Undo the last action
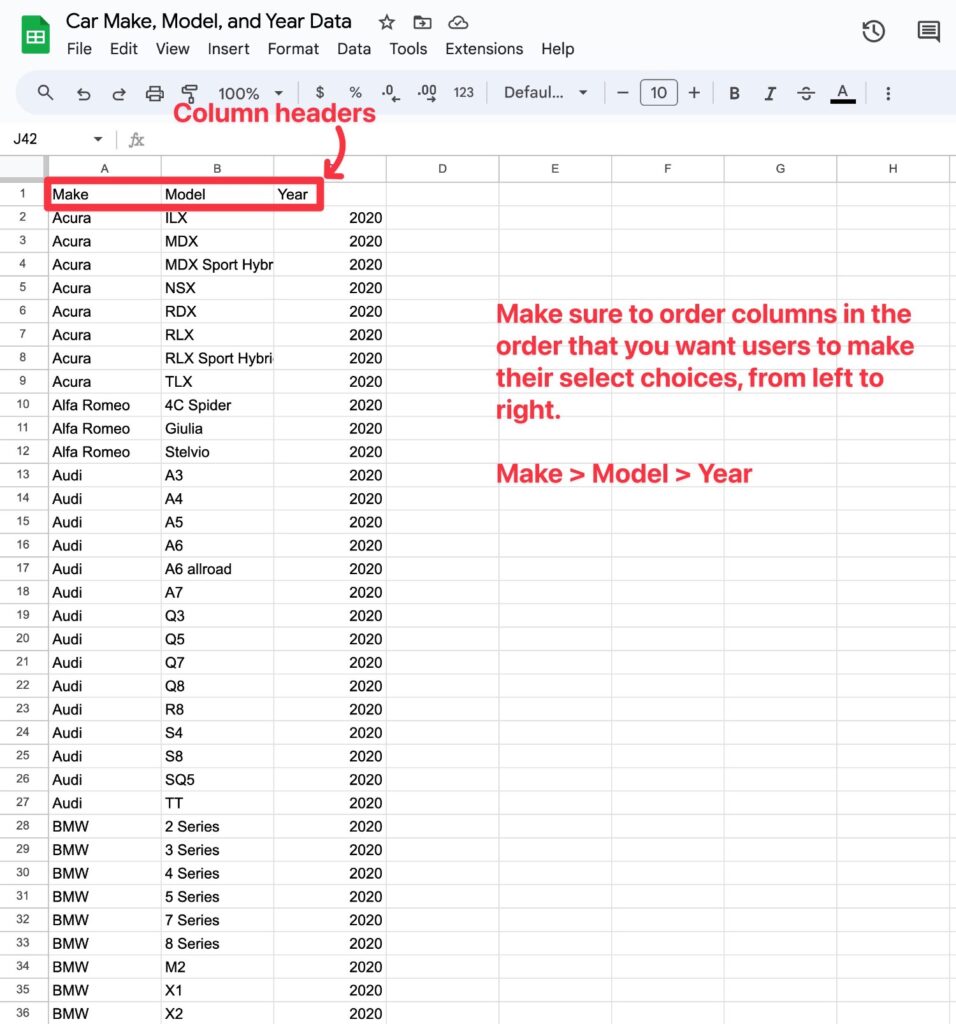 point(83,93)
